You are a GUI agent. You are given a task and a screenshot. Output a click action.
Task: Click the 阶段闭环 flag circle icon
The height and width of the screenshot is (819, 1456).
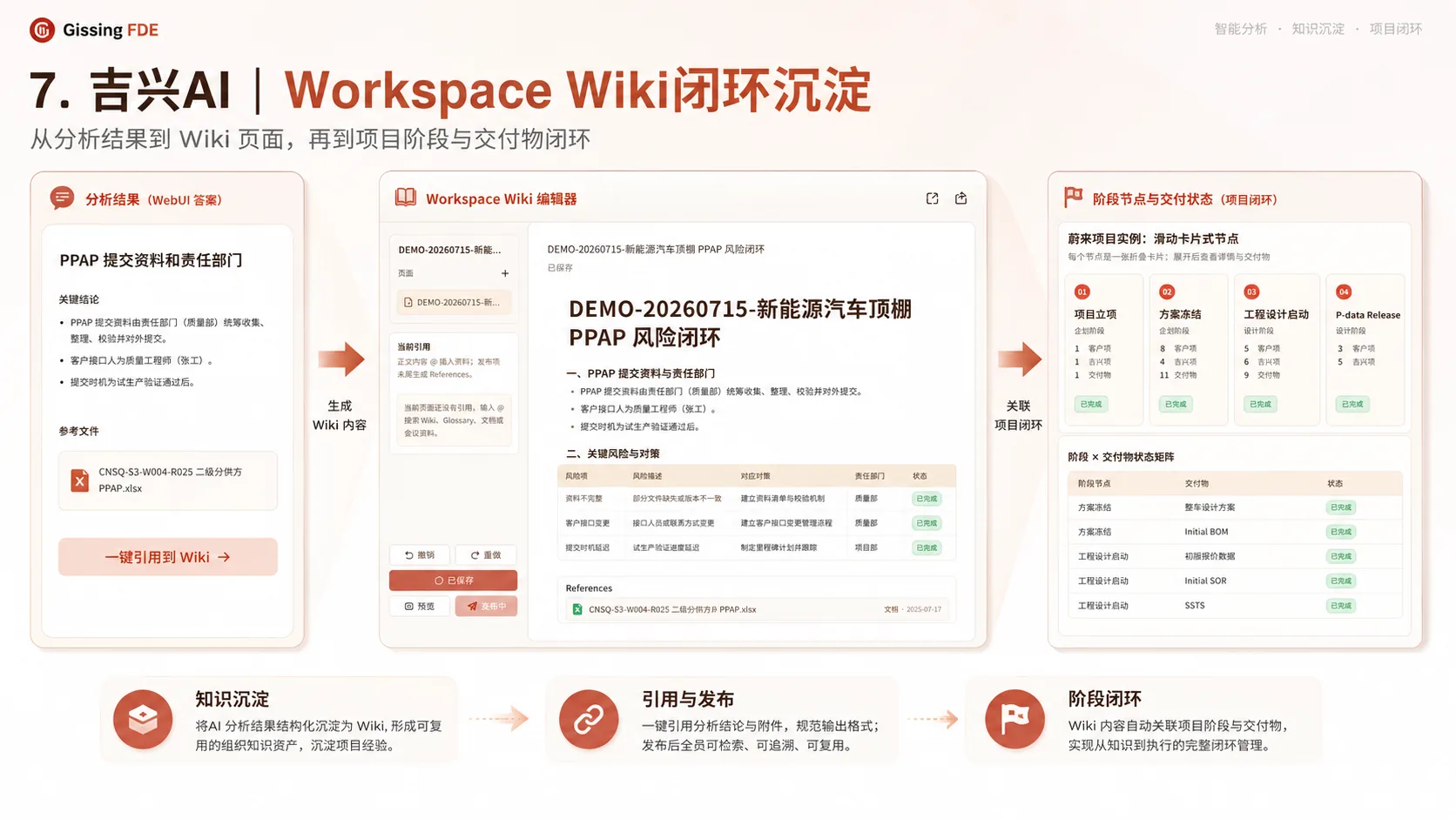pos(1014,720)
